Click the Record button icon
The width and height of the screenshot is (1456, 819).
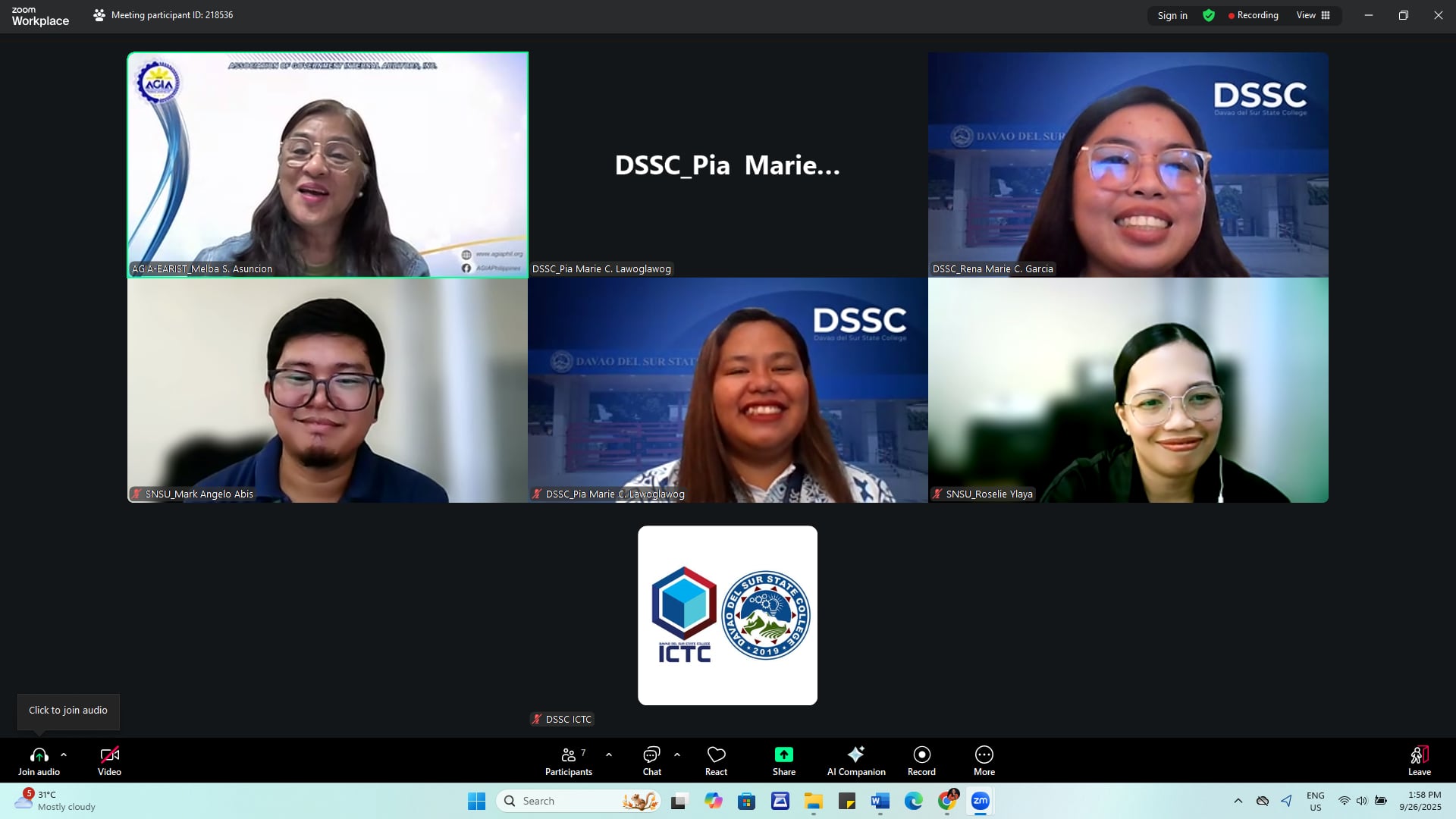point(921,755)
